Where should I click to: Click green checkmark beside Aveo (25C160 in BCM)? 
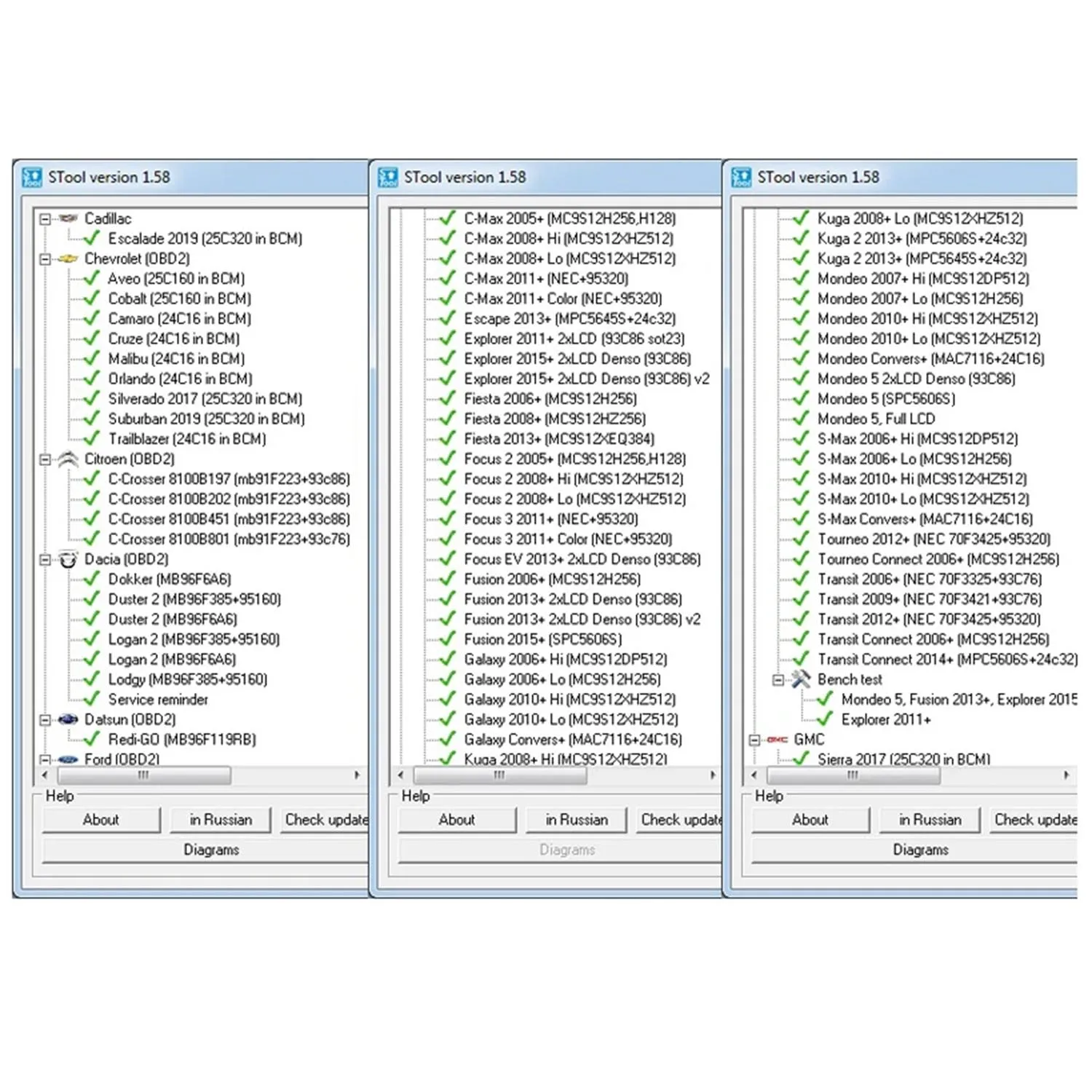[92, 278]
